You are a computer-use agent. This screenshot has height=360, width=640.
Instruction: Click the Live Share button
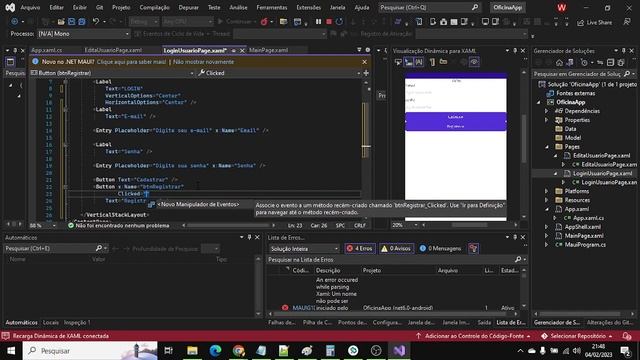[x=594, y=22]
